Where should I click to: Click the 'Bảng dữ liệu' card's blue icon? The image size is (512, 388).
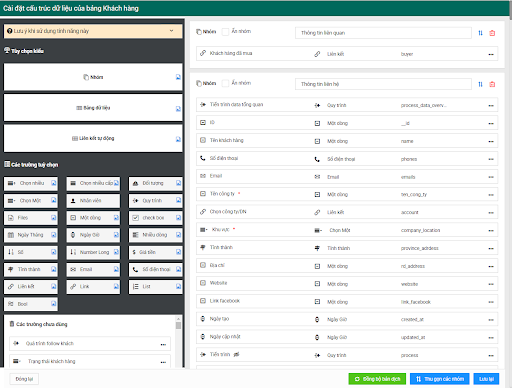(x=178, y=109)
